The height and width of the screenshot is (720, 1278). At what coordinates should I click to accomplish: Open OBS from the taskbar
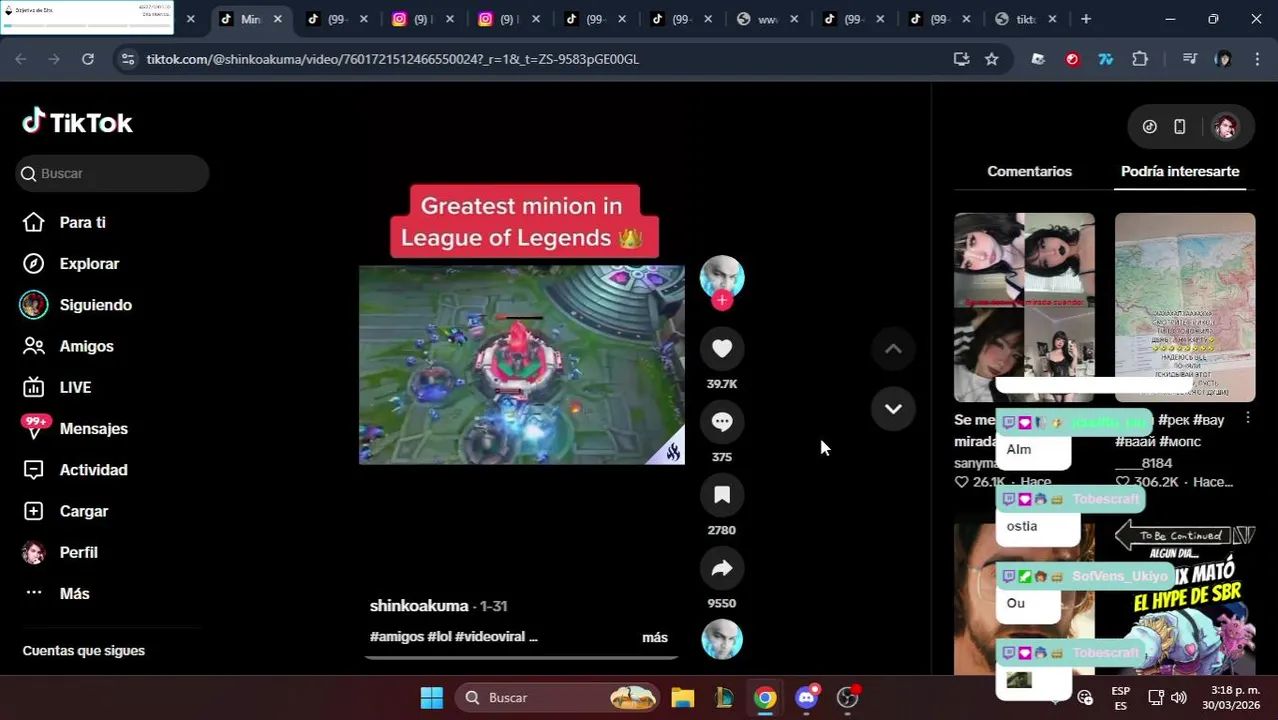(848, 698)
